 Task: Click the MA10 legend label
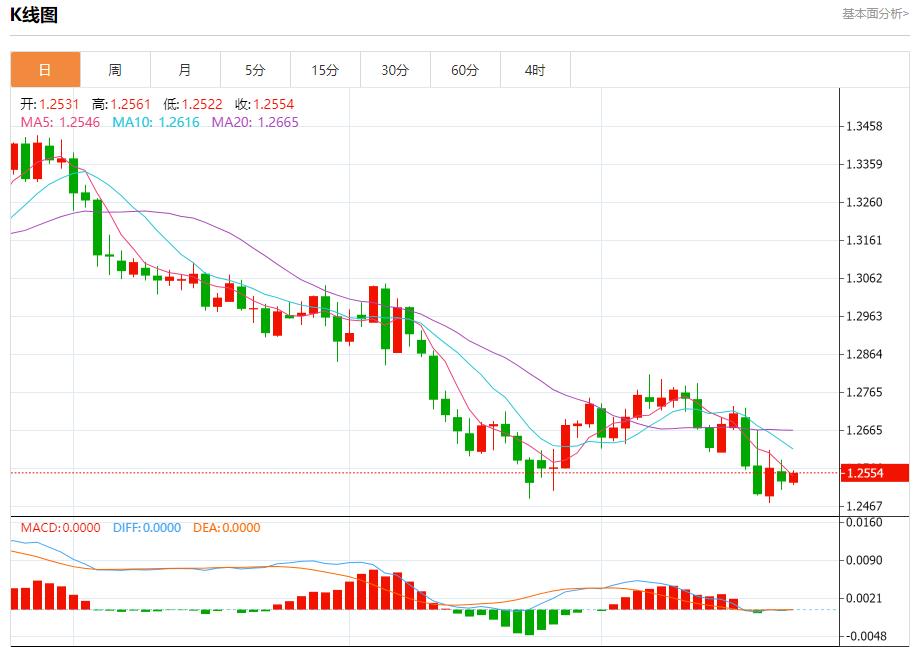tap(155, 122)
